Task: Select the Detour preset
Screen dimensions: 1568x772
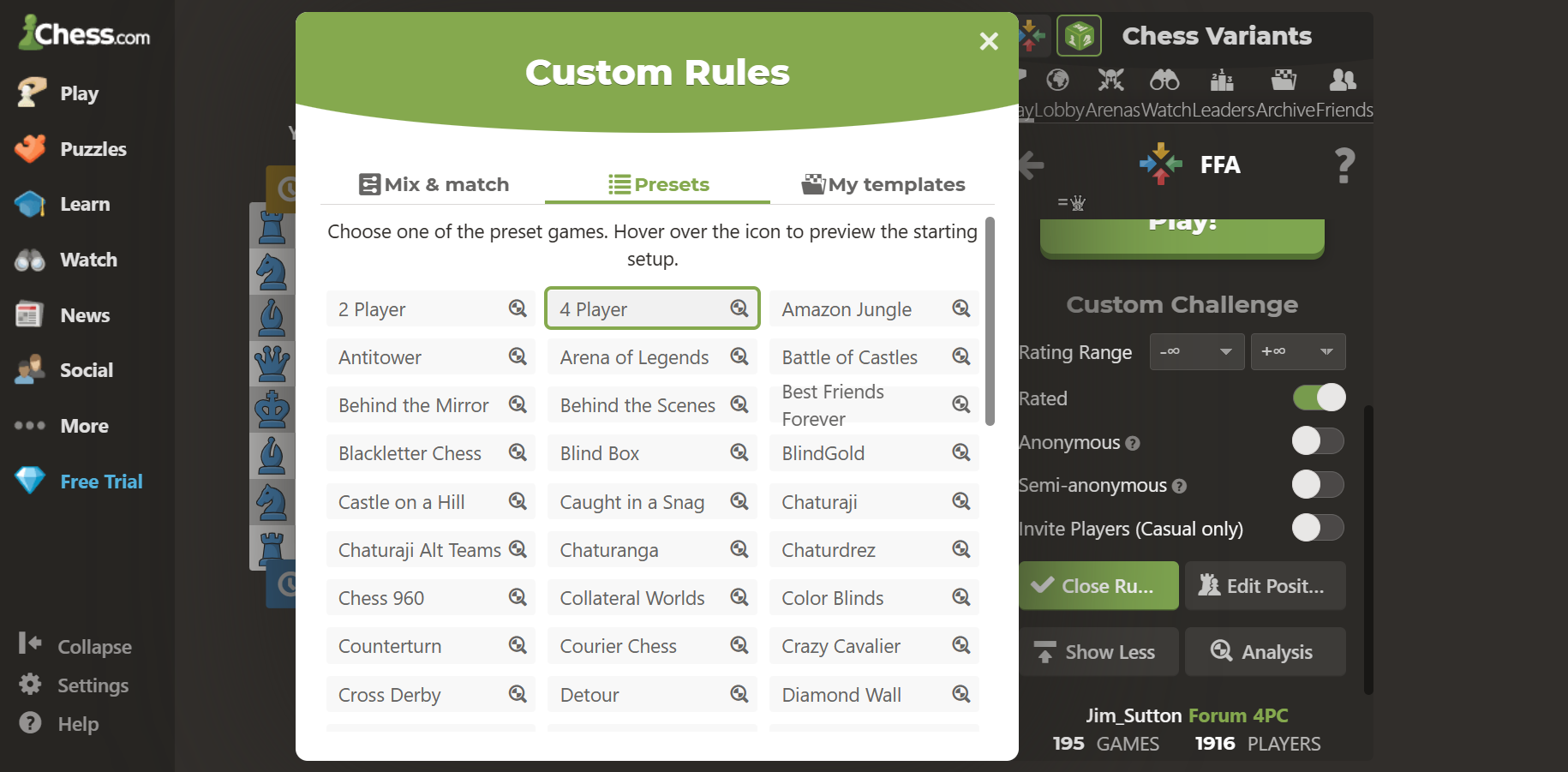Action: pos(652,695)
